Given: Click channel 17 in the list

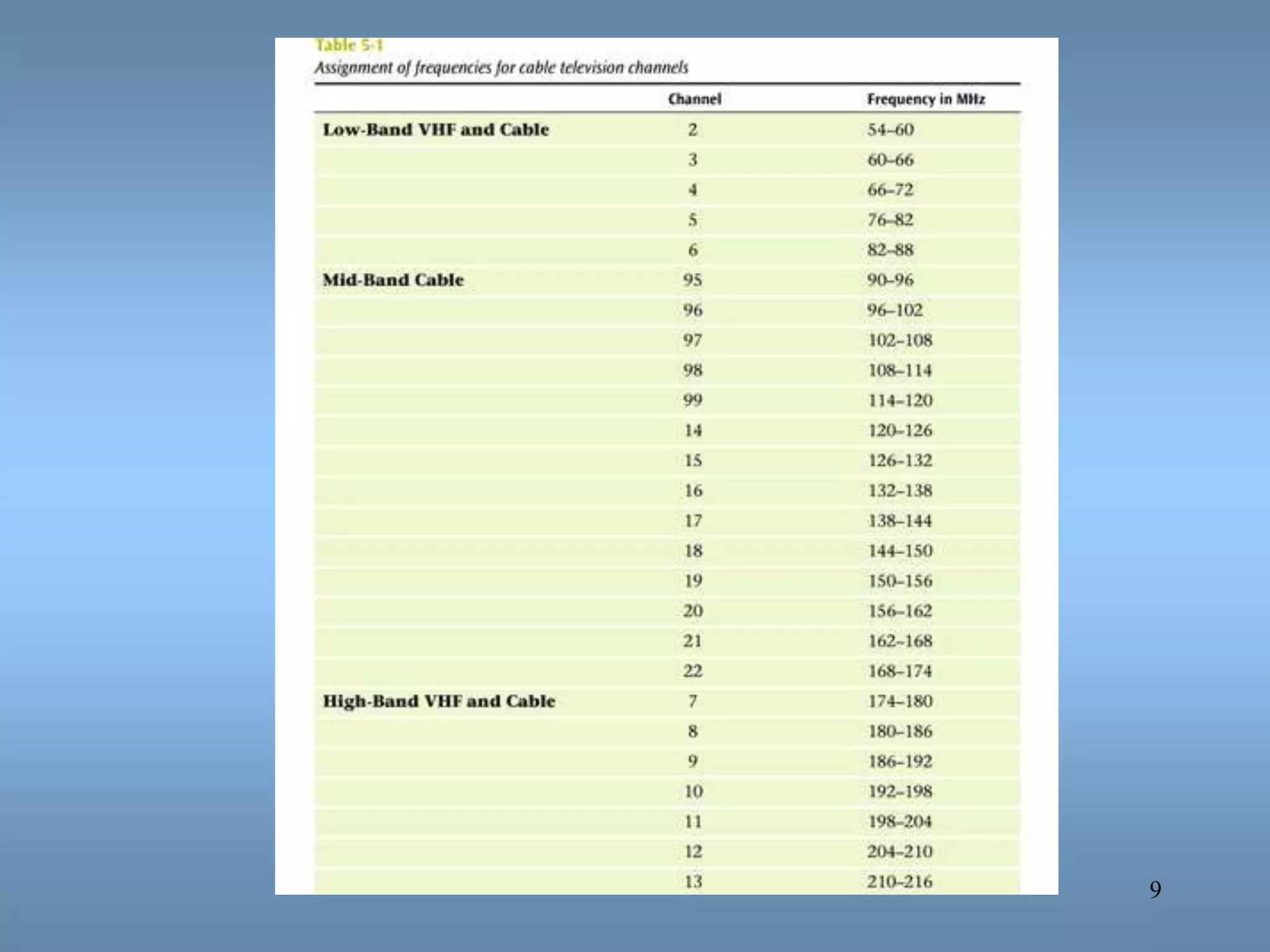Looking at the screenshot, I should 693,521.
